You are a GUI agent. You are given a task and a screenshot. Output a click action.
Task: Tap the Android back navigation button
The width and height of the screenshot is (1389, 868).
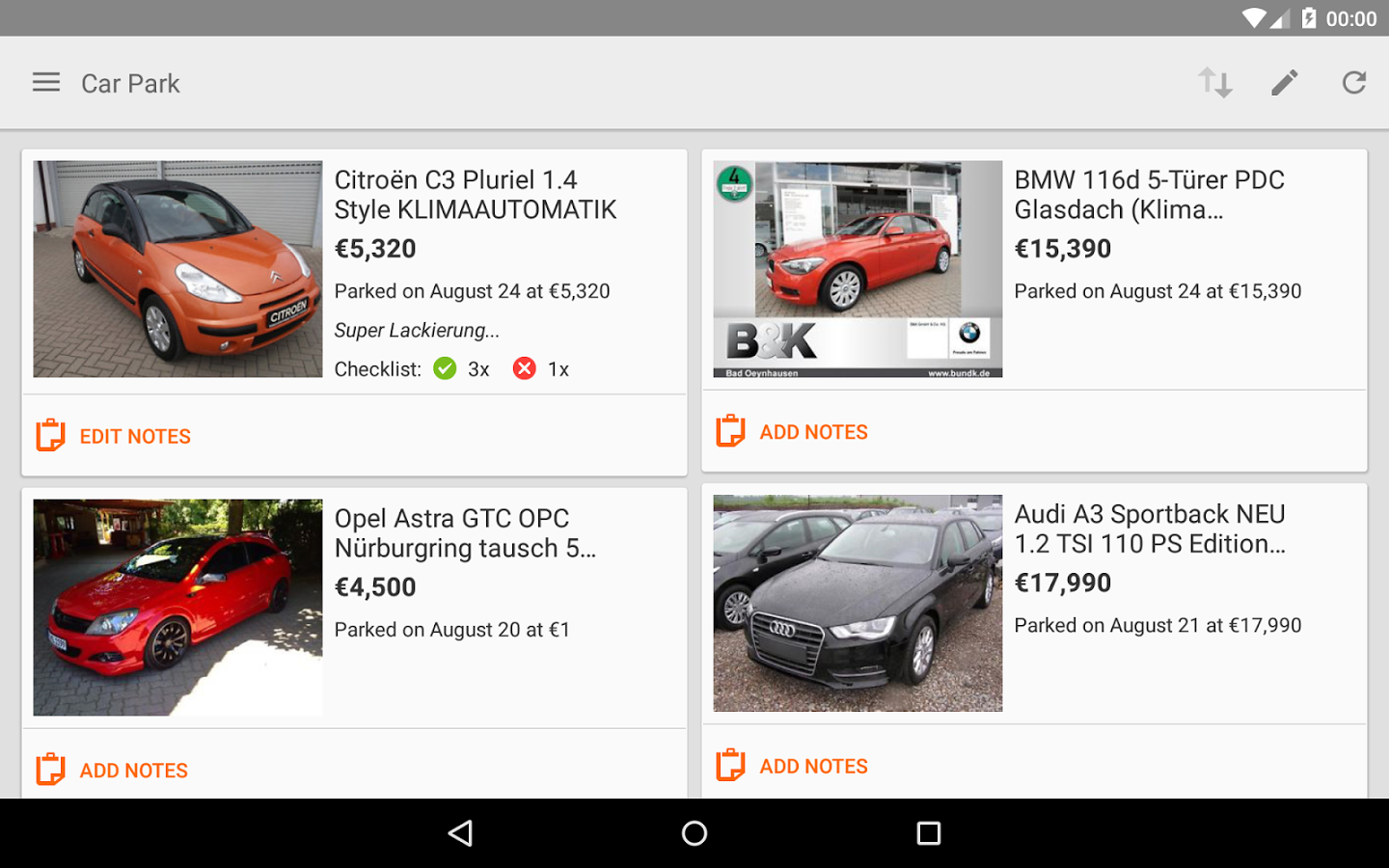tap(461, 833)
